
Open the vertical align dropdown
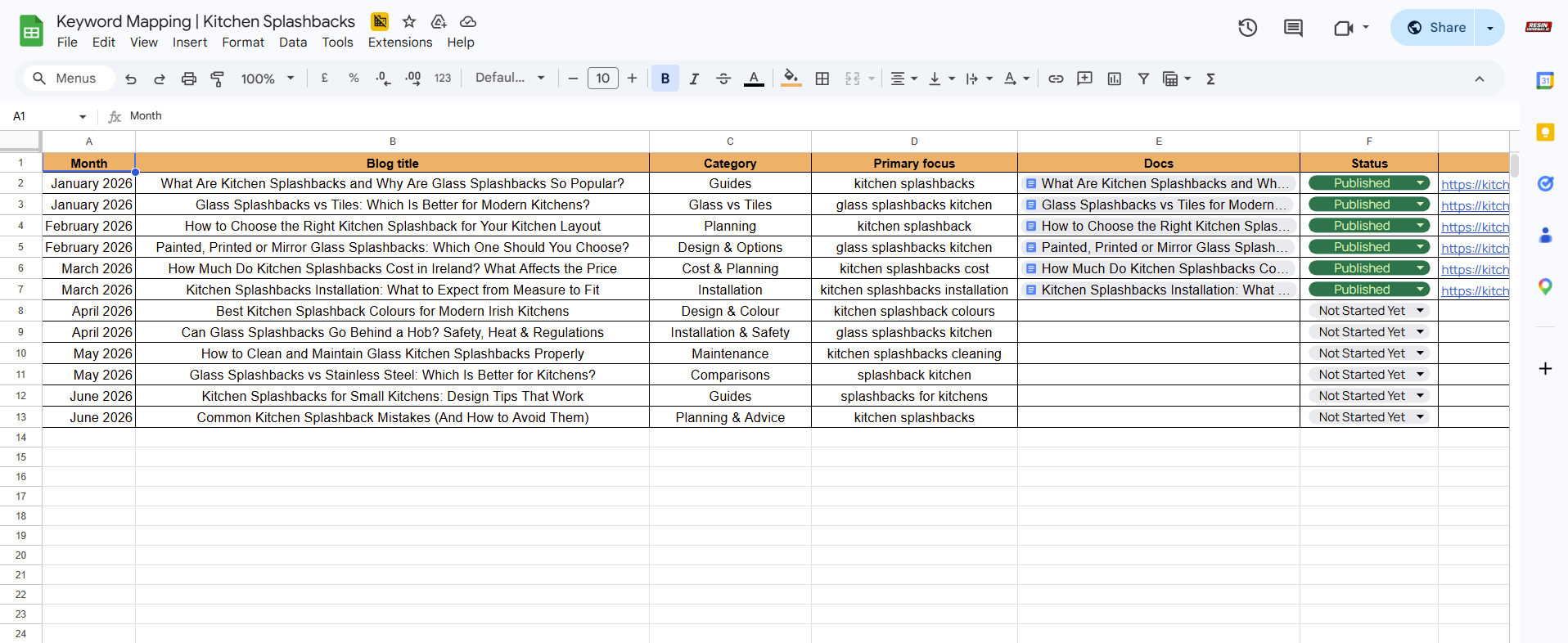click(942, 79)
